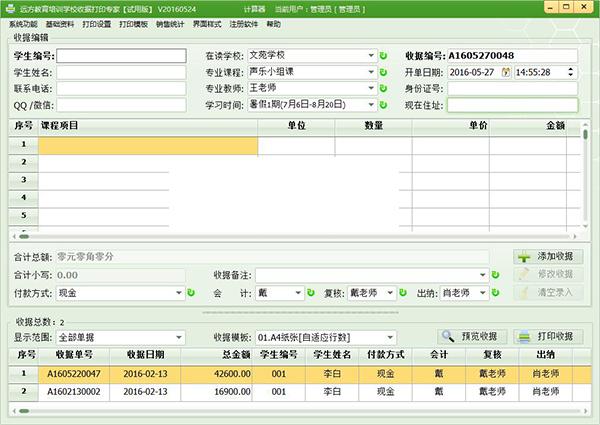Click the 课程项目 column header
Image resolution: width=600 pixels, height=425 pixels.
[x=148, y=126]
